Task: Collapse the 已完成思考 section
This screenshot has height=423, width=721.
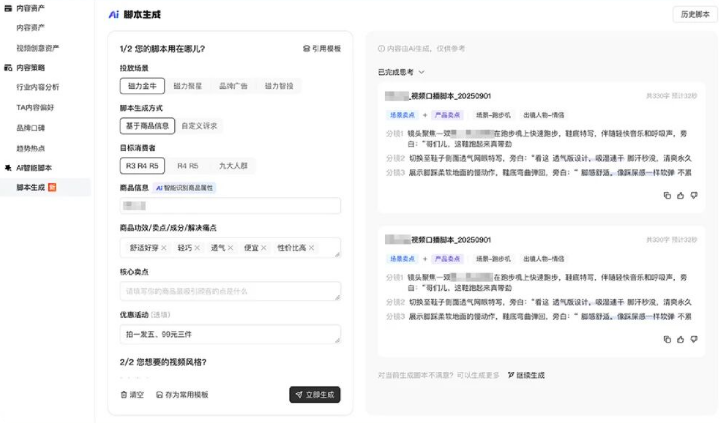Action: tap(421, 72)
